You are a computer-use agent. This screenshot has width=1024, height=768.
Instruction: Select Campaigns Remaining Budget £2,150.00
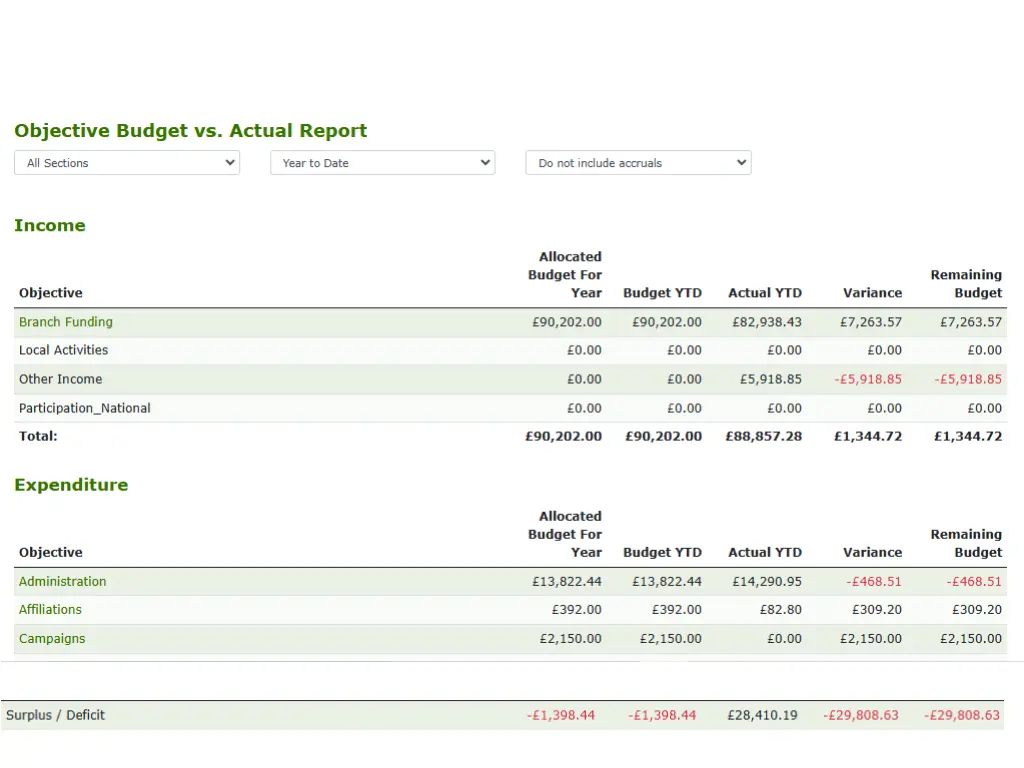[971, 639]
